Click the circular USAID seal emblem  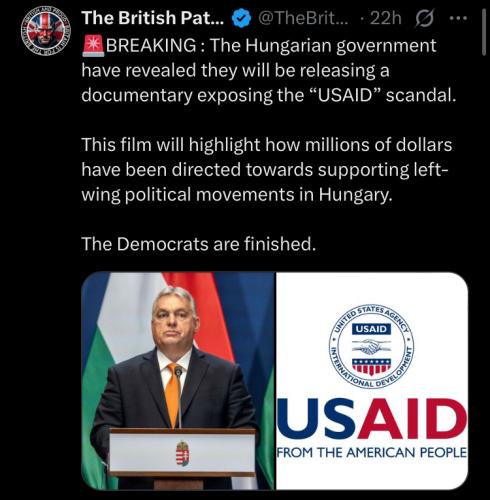click(372, 347)
